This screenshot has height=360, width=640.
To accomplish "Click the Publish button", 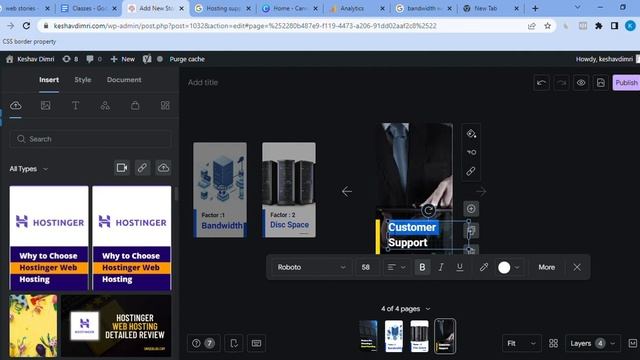I will pyautogui.click(x=626, y=83).
